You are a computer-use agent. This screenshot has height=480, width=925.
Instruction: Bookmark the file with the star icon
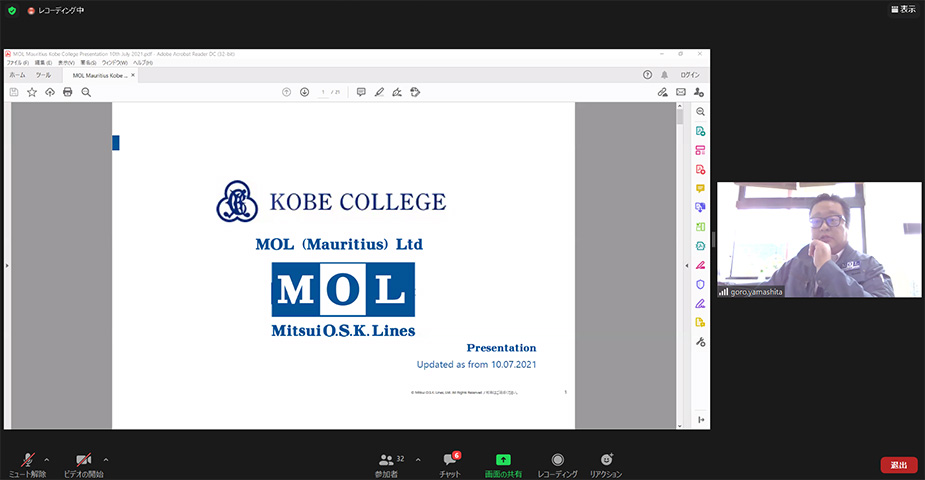[x=32, y=92]
